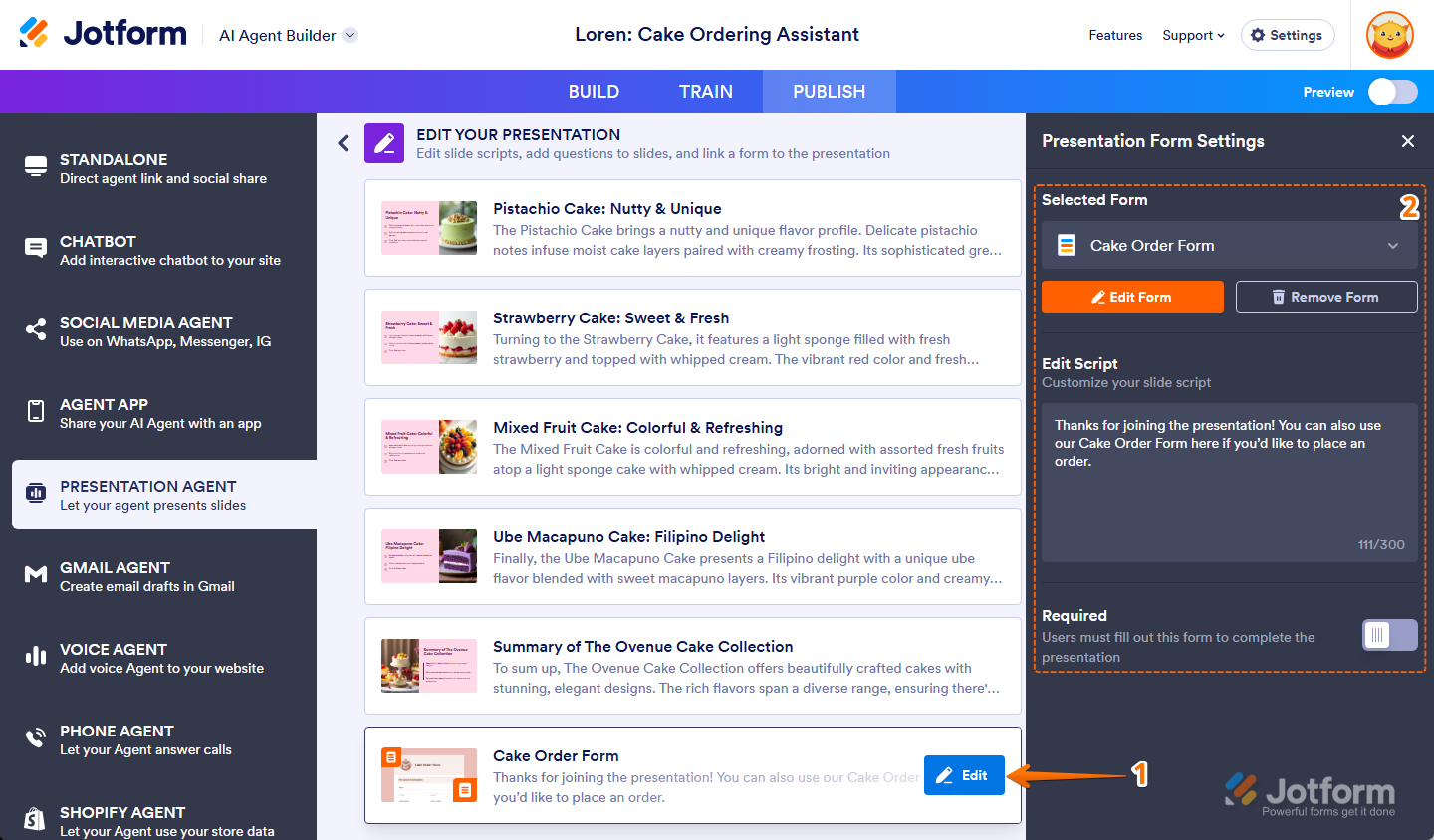This screenshot has height=840, width=1434.
Task: Select the Cake Order Form slide thumbnail
Action: click(429, 775)
